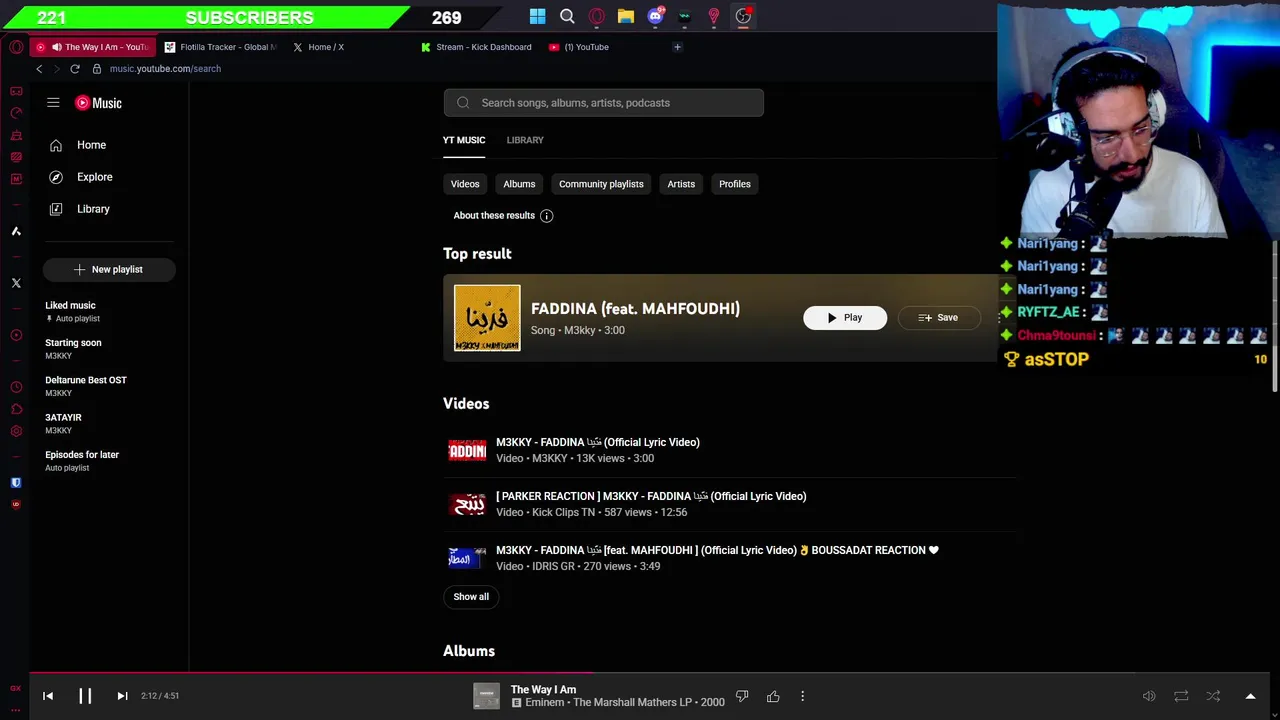
Task: Show info about these results icon
Action: pyautogui.click(x=546, y=216)
